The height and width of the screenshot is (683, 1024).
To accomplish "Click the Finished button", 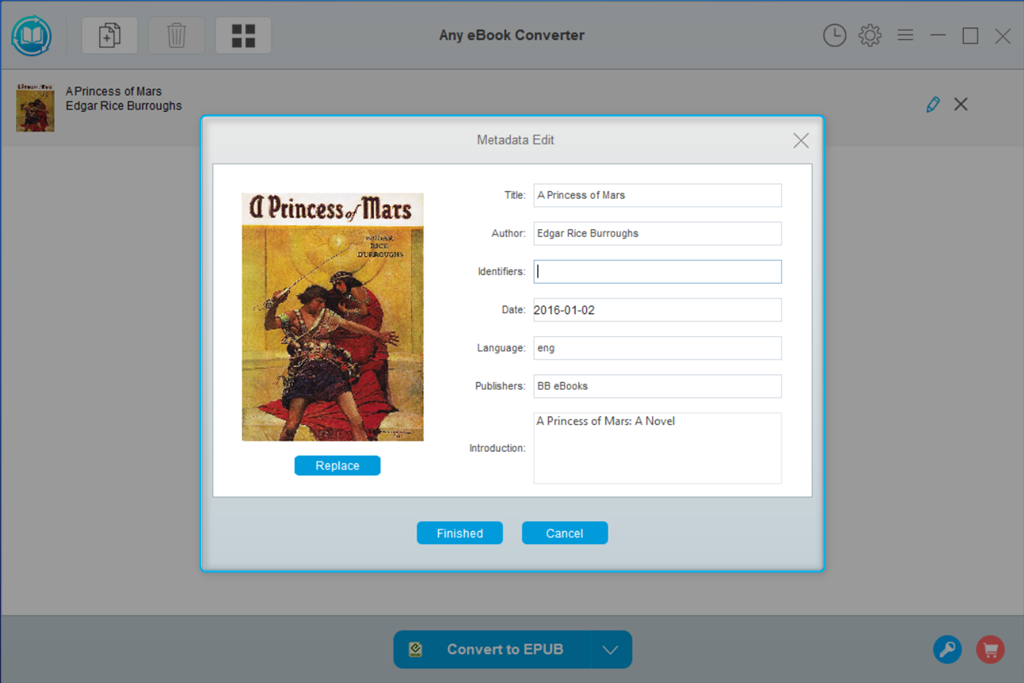I will pos(460,533).
